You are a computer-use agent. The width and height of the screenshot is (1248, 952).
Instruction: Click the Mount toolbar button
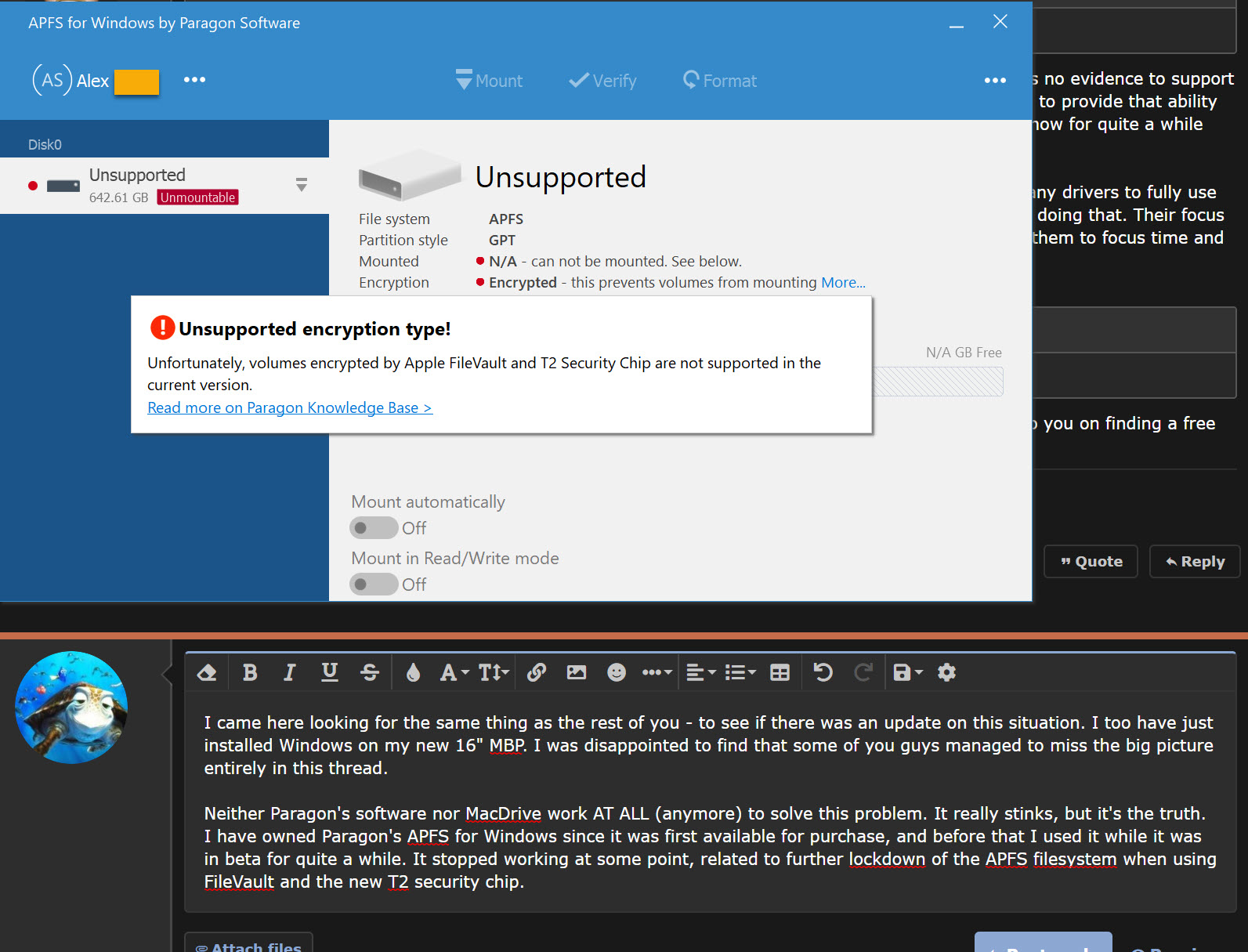(x=489, y=81)
